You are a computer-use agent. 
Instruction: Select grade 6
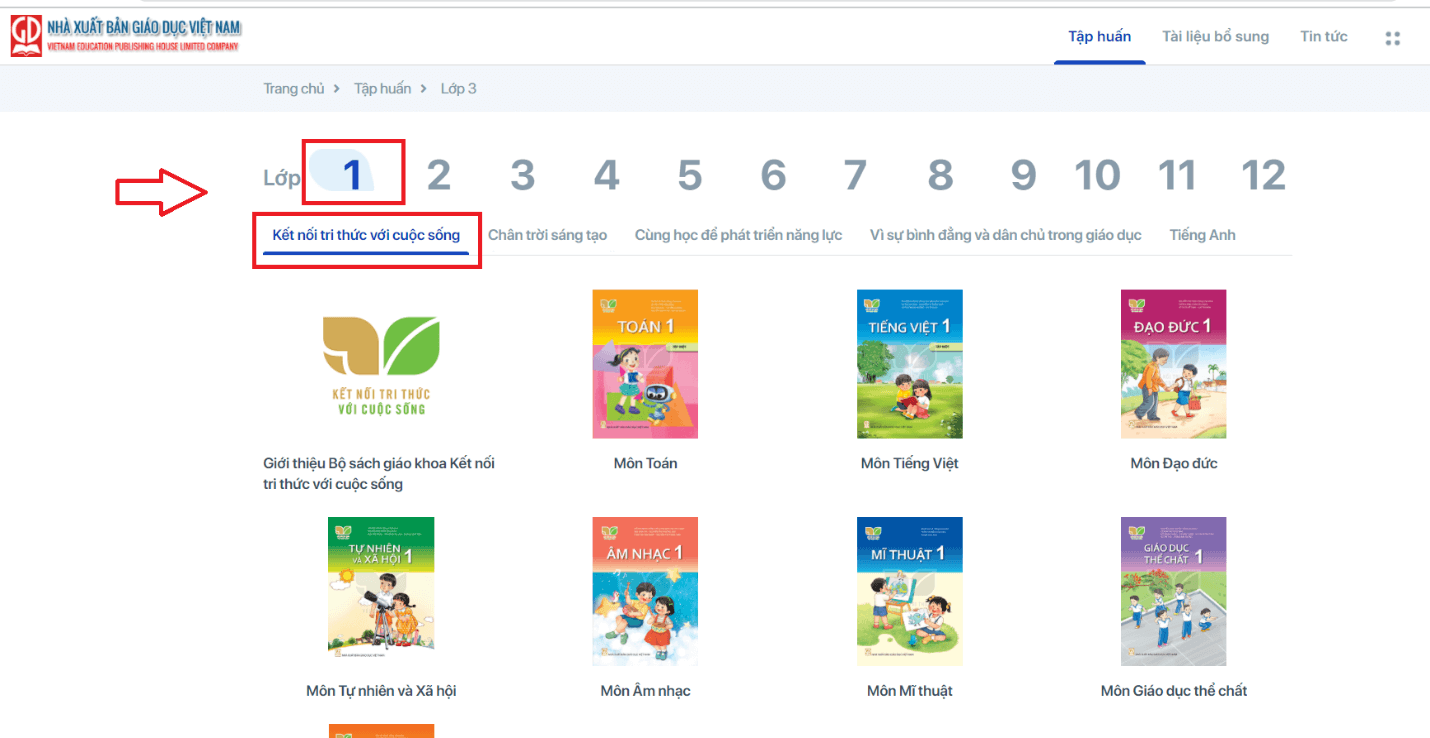coord(773,176)
